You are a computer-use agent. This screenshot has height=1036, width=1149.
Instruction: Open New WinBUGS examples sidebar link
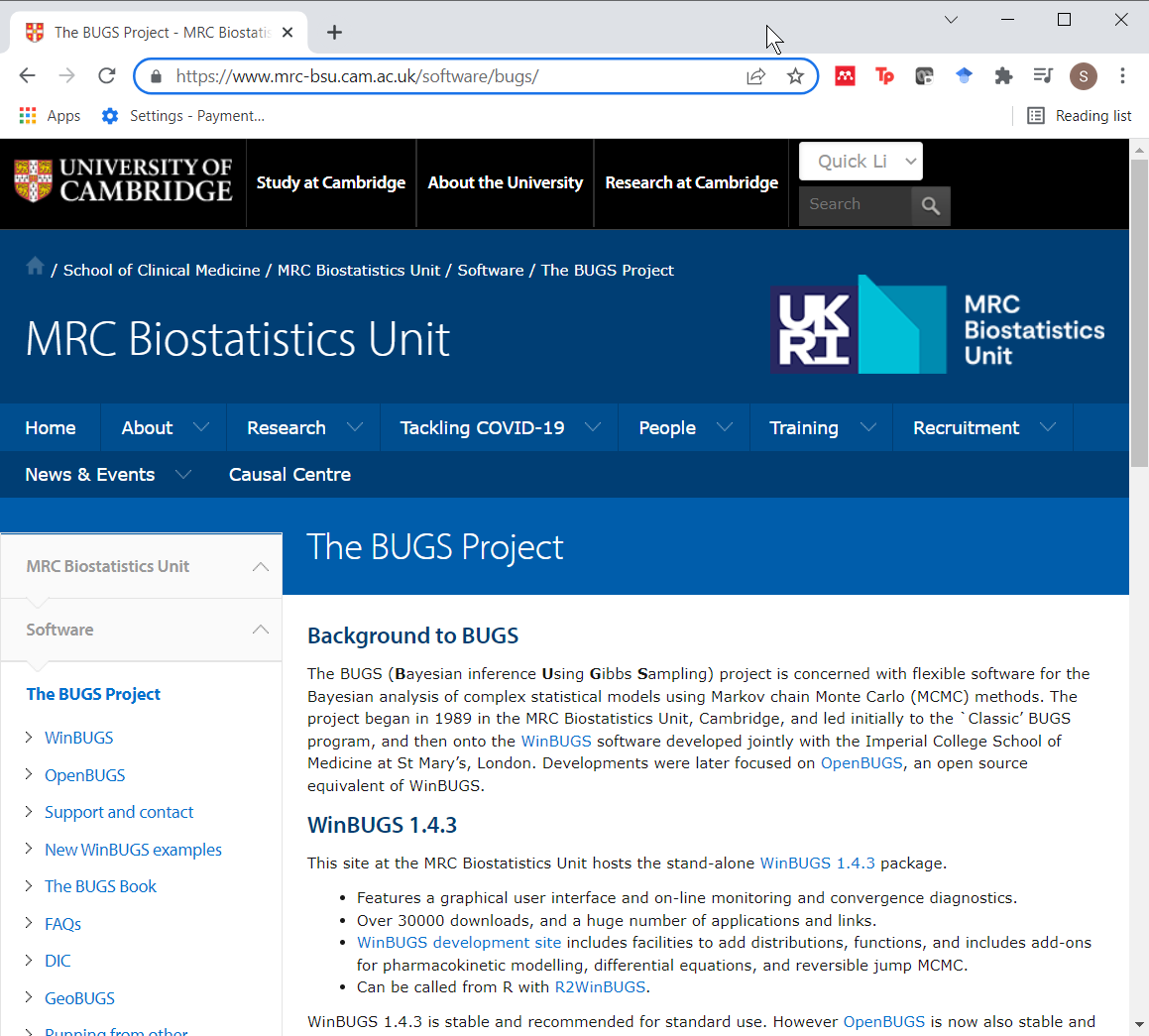pos(133,850)
